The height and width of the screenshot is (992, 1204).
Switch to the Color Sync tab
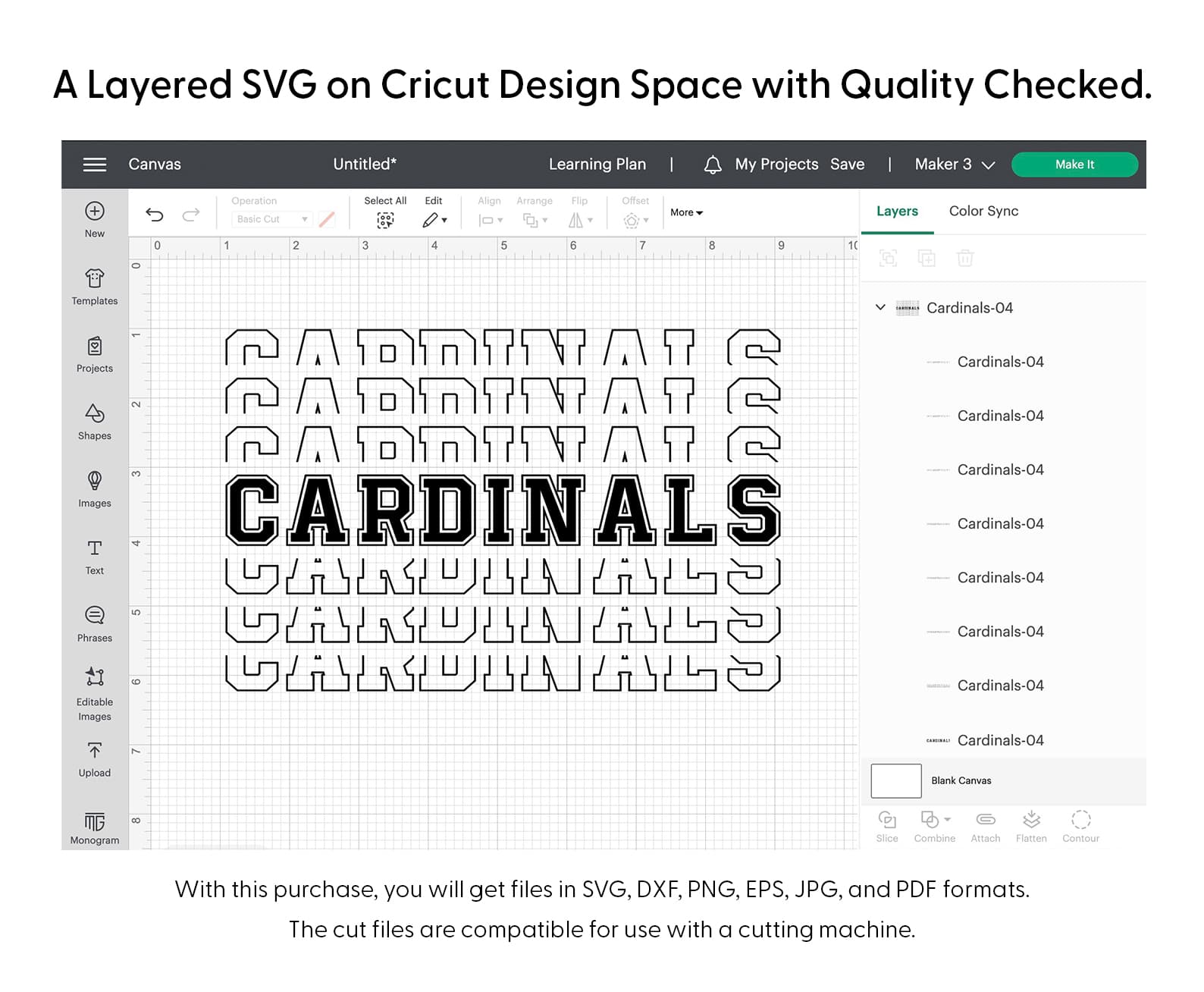click(983, 211)
